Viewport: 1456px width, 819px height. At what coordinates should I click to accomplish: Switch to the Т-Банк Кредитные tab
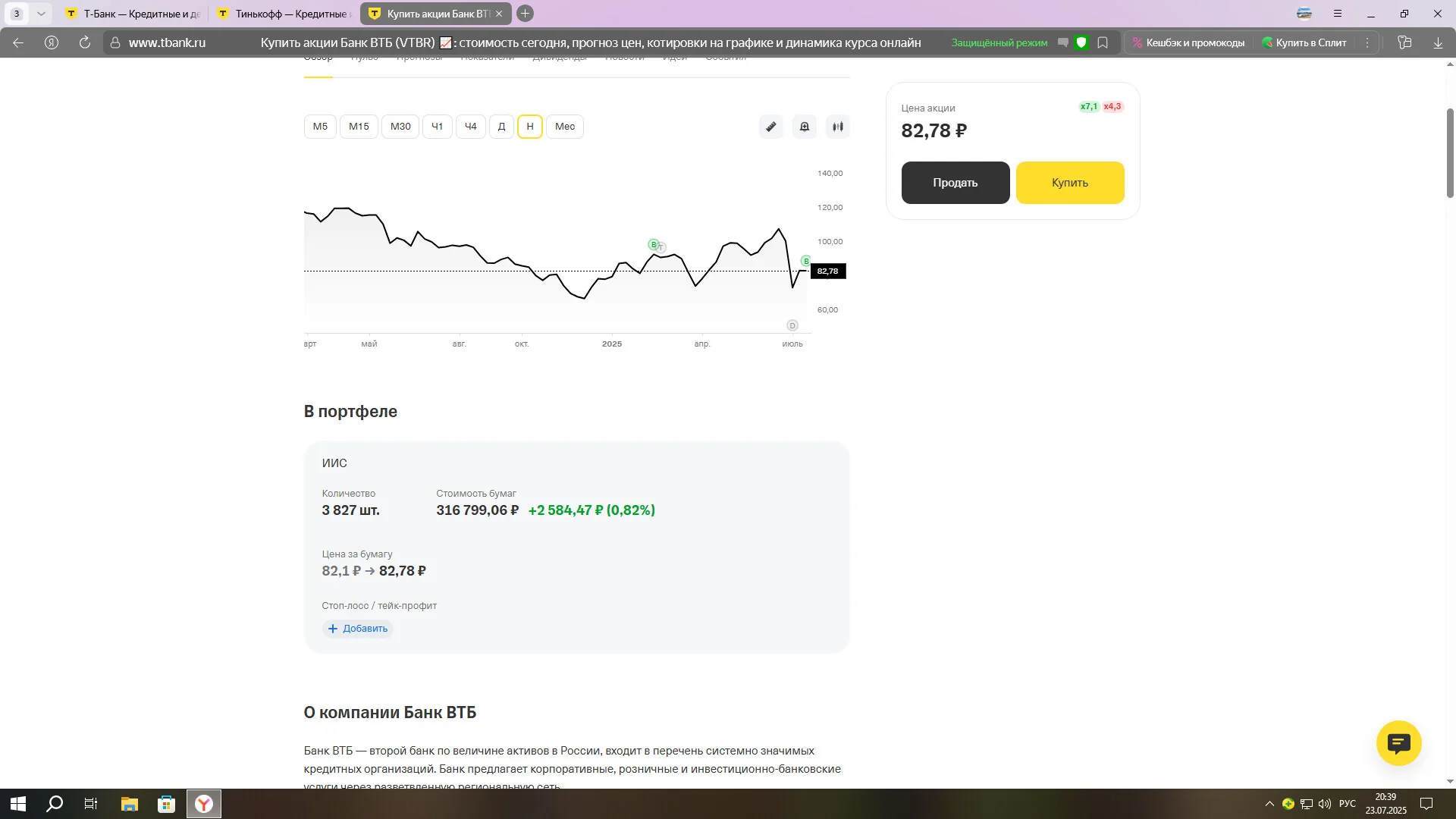pyautogui.click(x=133, y=14)
